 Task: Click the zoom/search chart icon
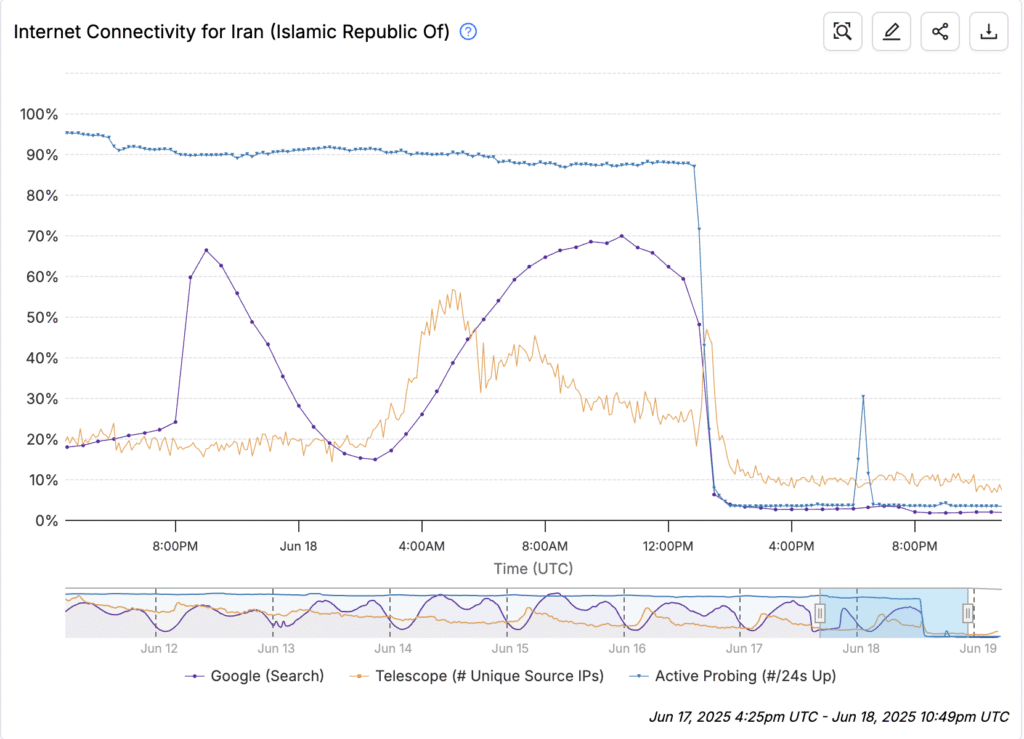click(842, 32)
